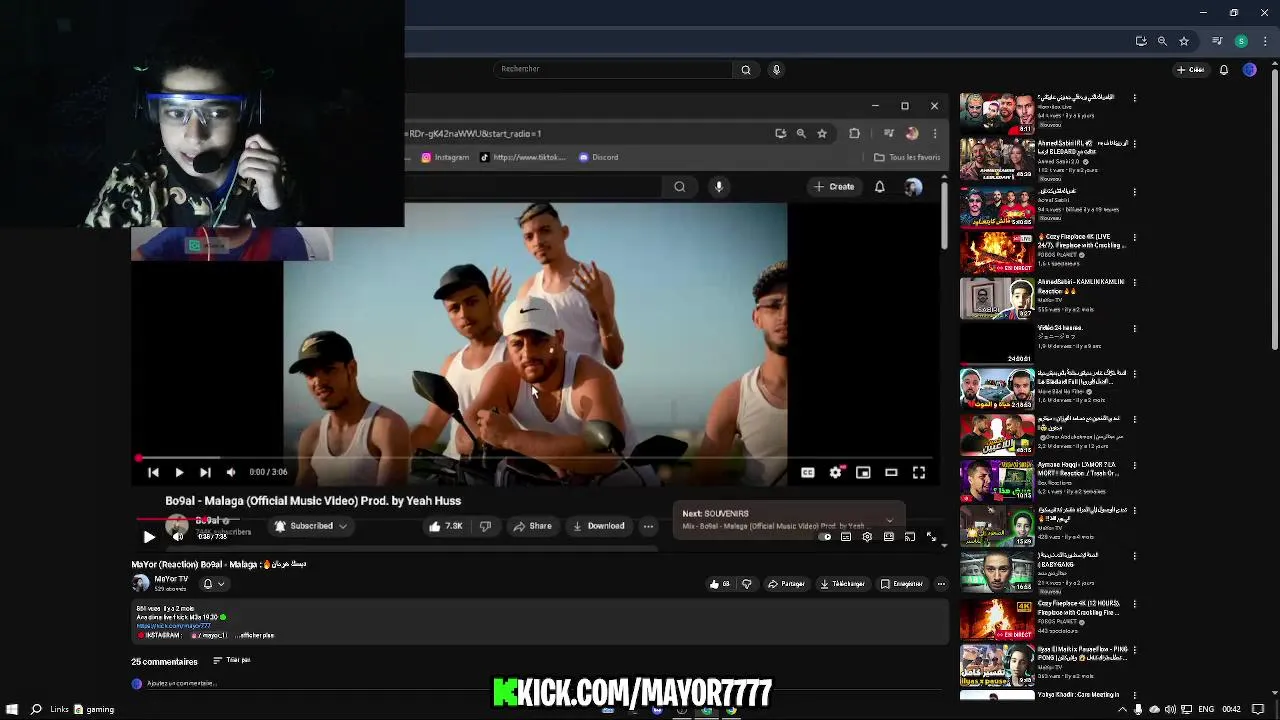Enable theater mode on inner player
The height and width of the screenshot is (720, 1280).
pyautogui.click(x=891, y=472)
